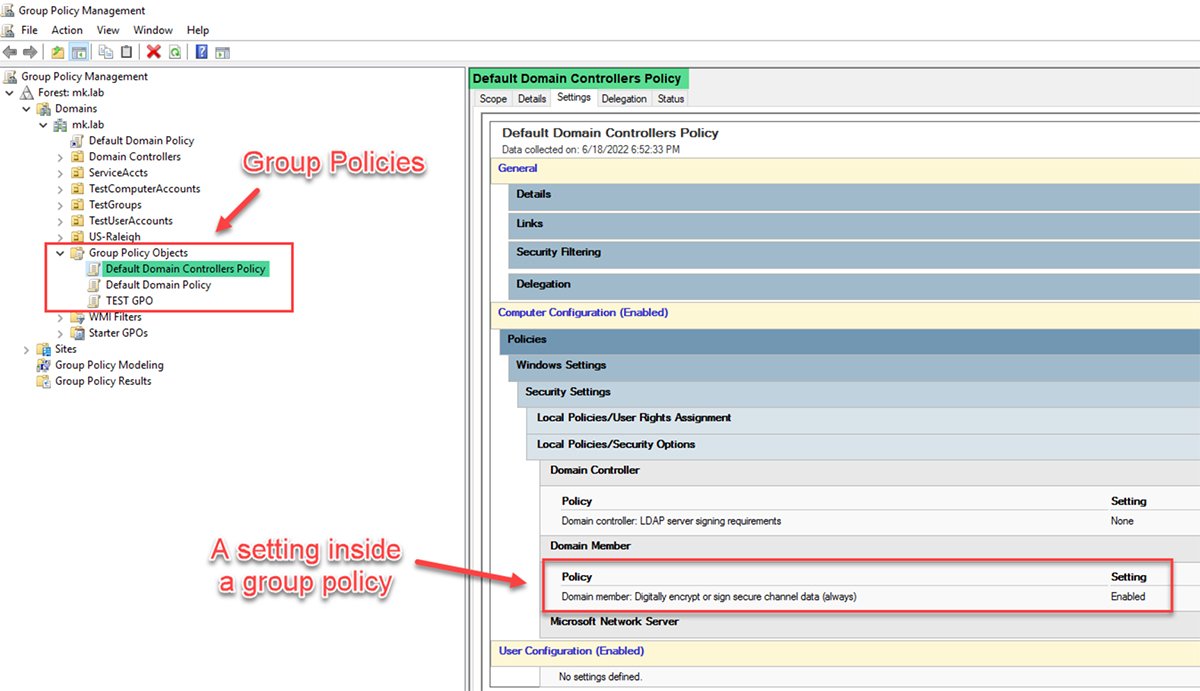Open the Action menu
The image size is (1200, 691).
click(x=66, y=29)
